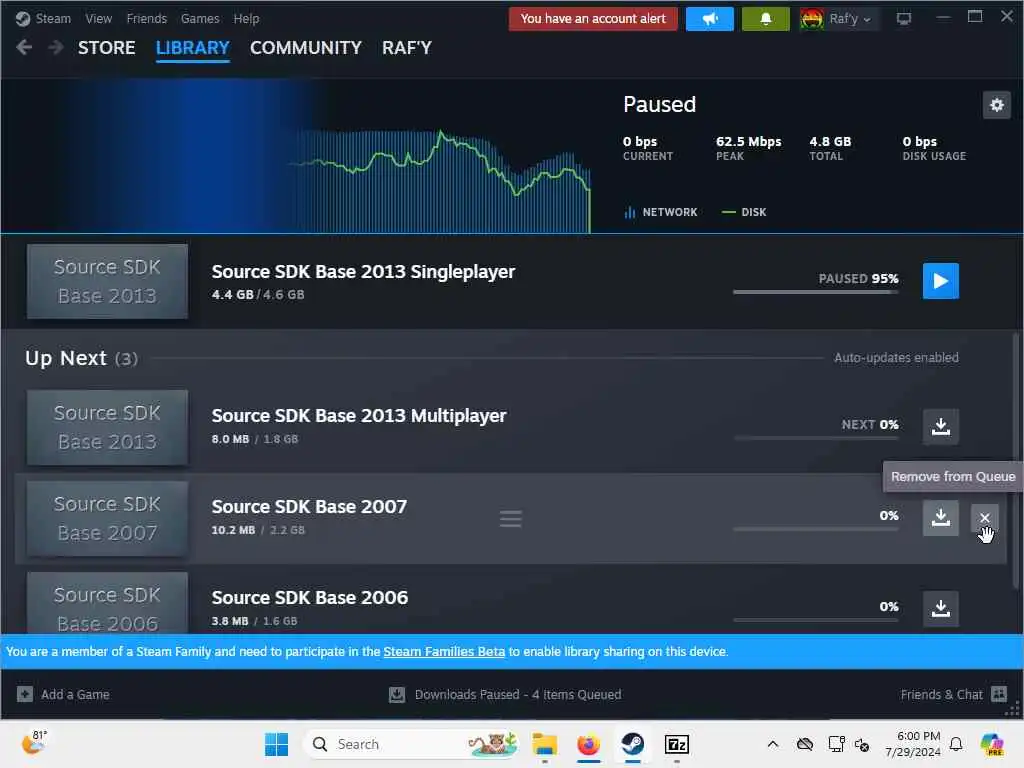Click the Steam logo menu
The height and width of the screenshot is (768, 1024).
click(x=43, y=18)
